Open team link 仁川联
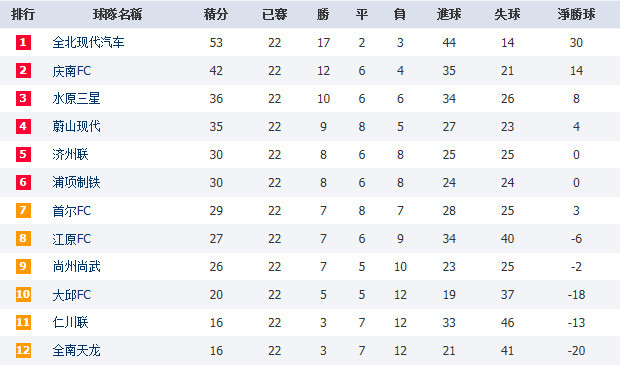The width and height of the screenshot is (620, 365). [x=70, y=323]
